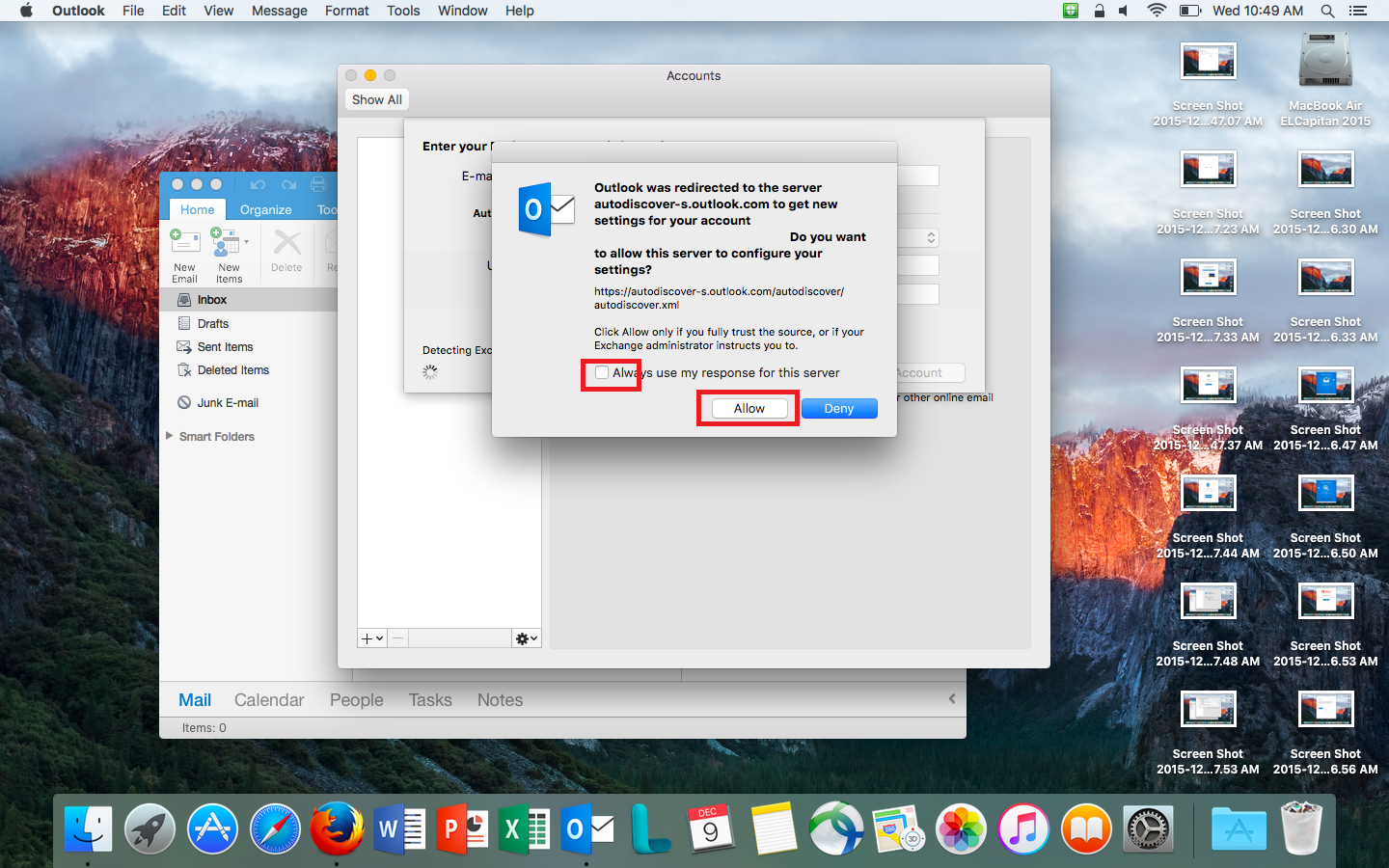Click the Show All button
1389x868 pixels.
click(x=376, y=99)
